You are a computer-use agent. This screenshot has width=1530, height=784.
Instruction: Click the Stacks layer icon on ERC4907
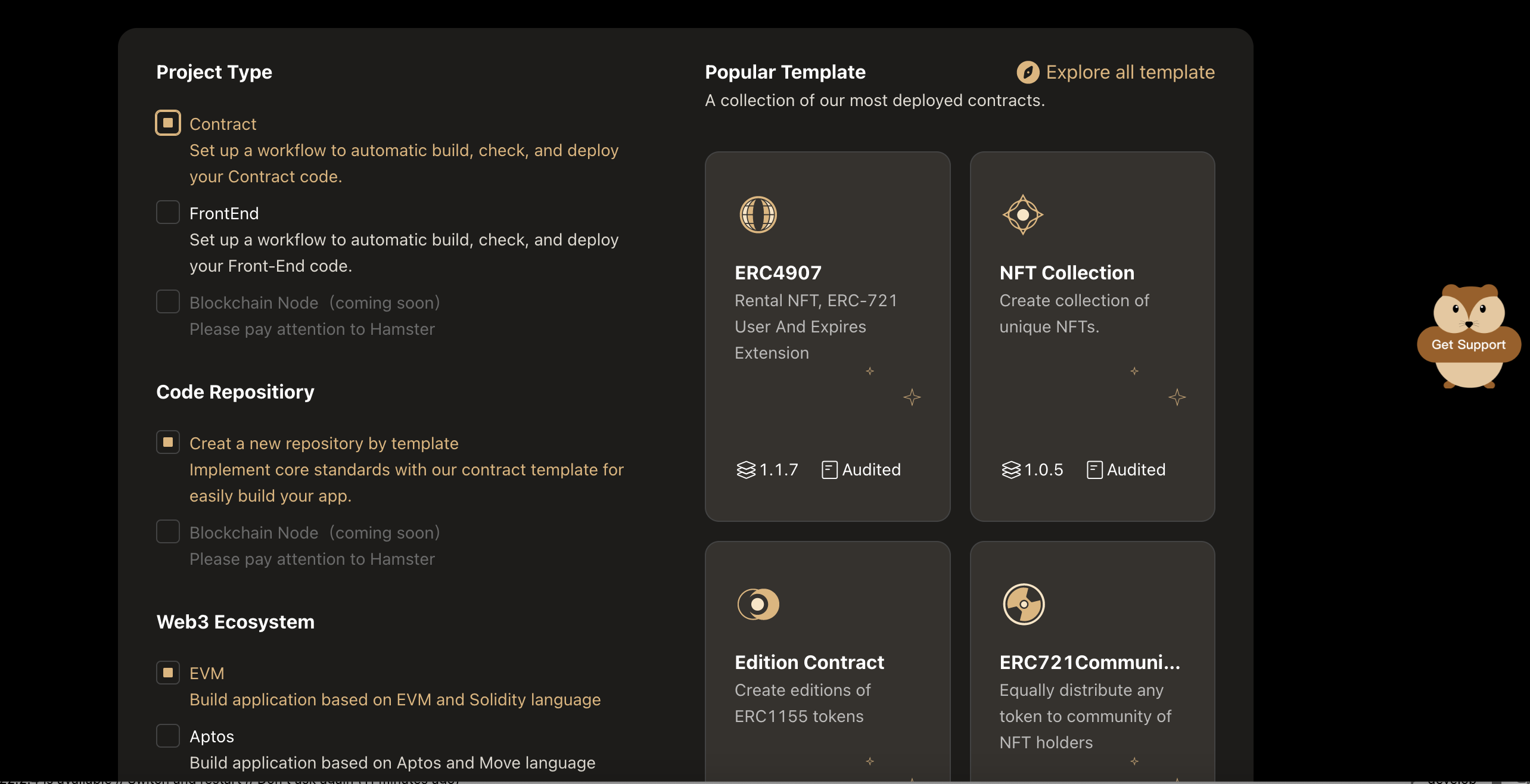click(x=744, y=470)
